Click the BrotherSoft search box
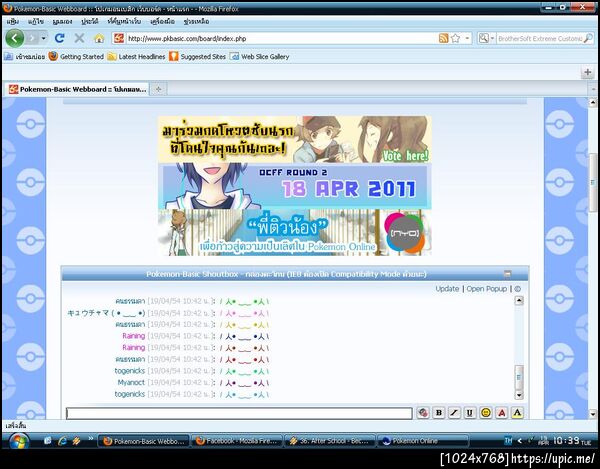Viewport: 600px width, 469px height. 540,38
